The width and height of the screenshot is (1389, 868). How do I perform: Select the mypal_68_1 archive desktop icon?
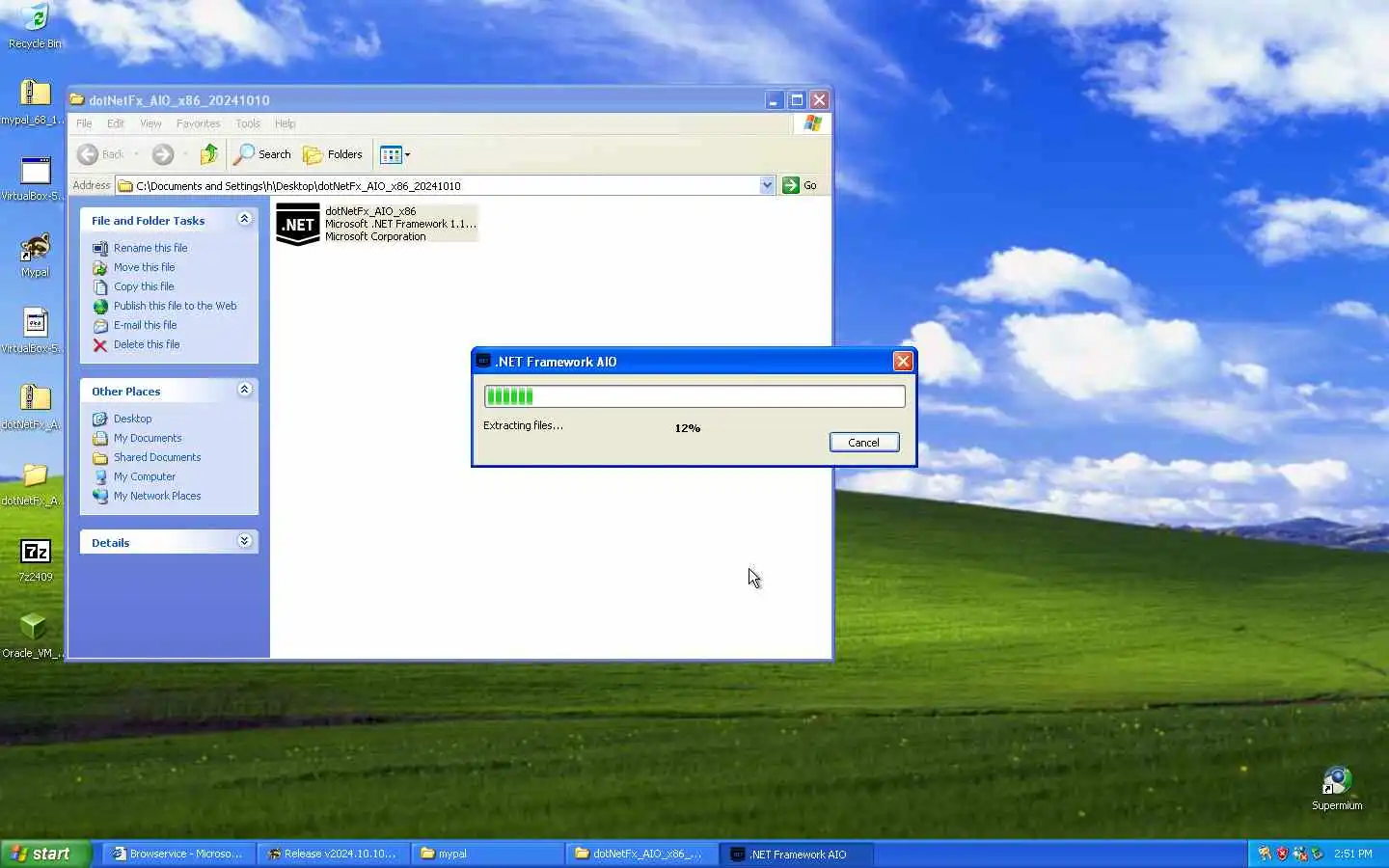[x=35, y=102]
